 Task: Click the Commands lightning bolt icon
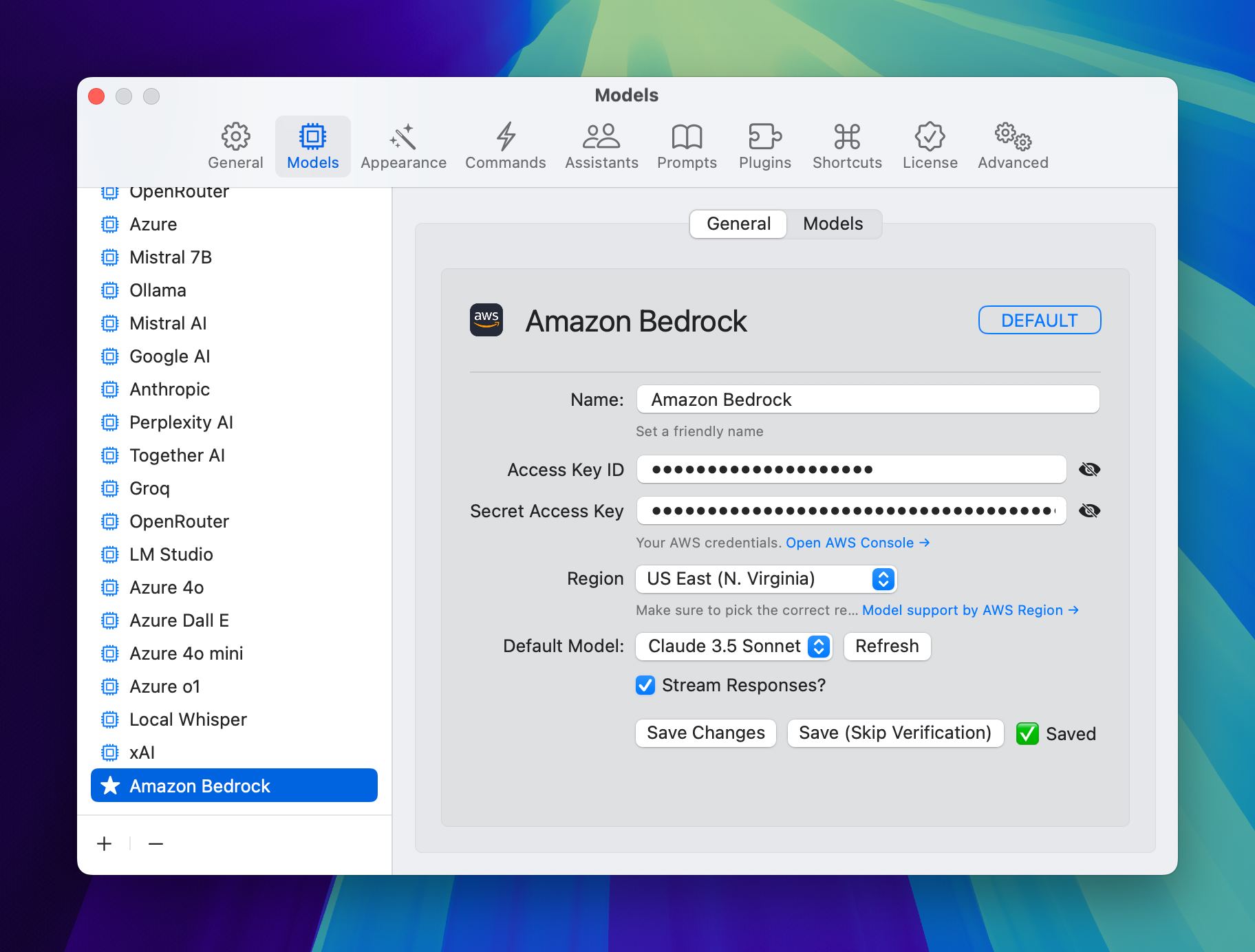coord(505,136)
